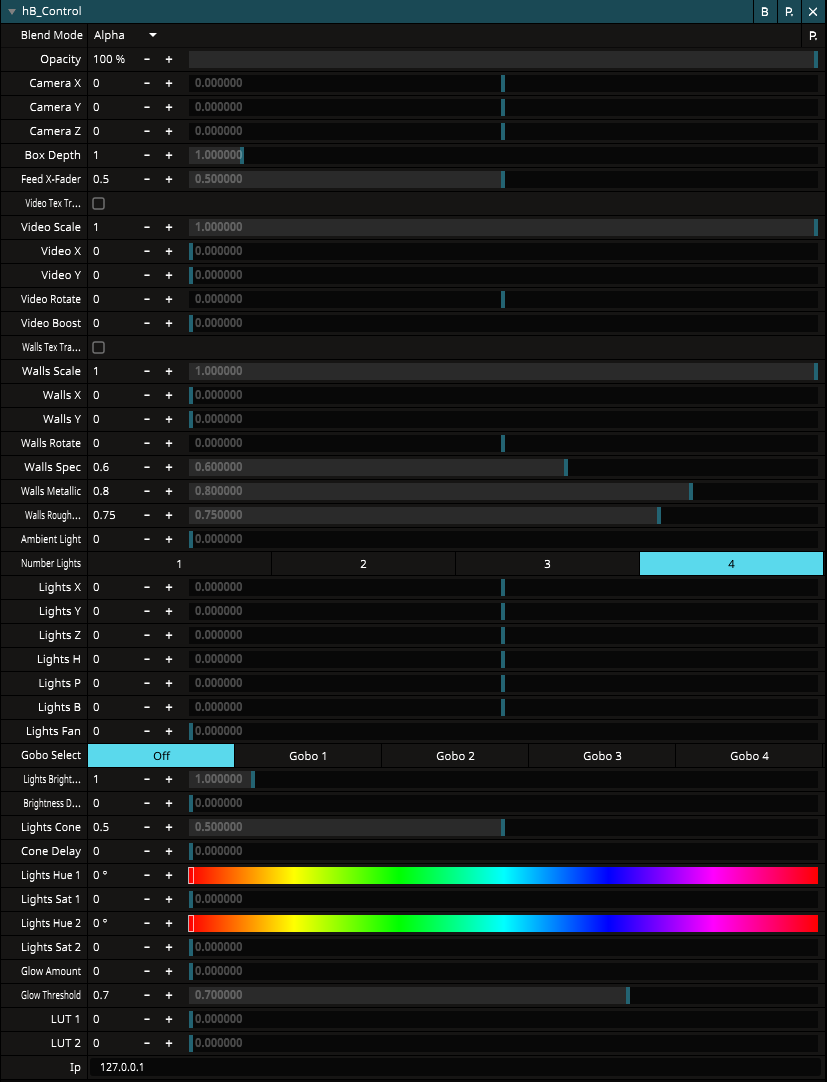Click the Walls Spec slider
This screenshot has width=827, height=1082.
click(x=503, y=467)
